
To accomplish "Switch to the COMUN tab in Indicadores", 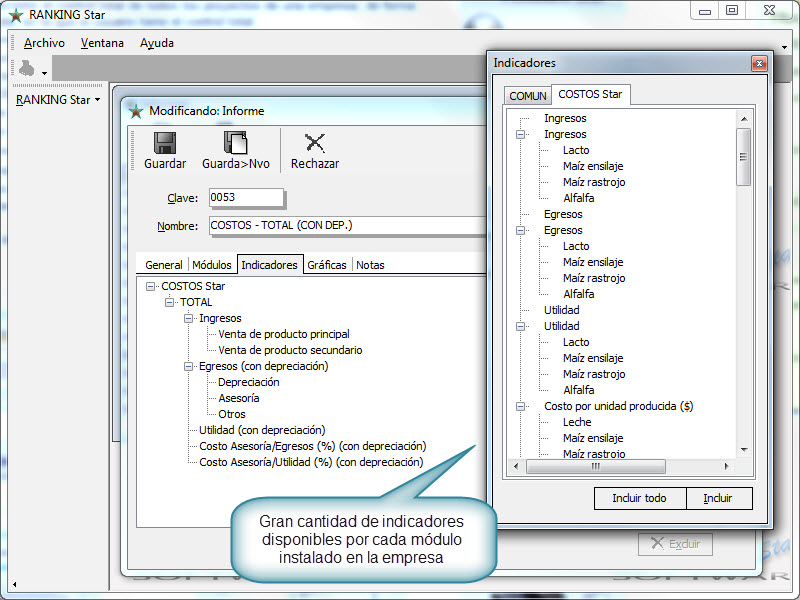I will click(x=528, y=96).
